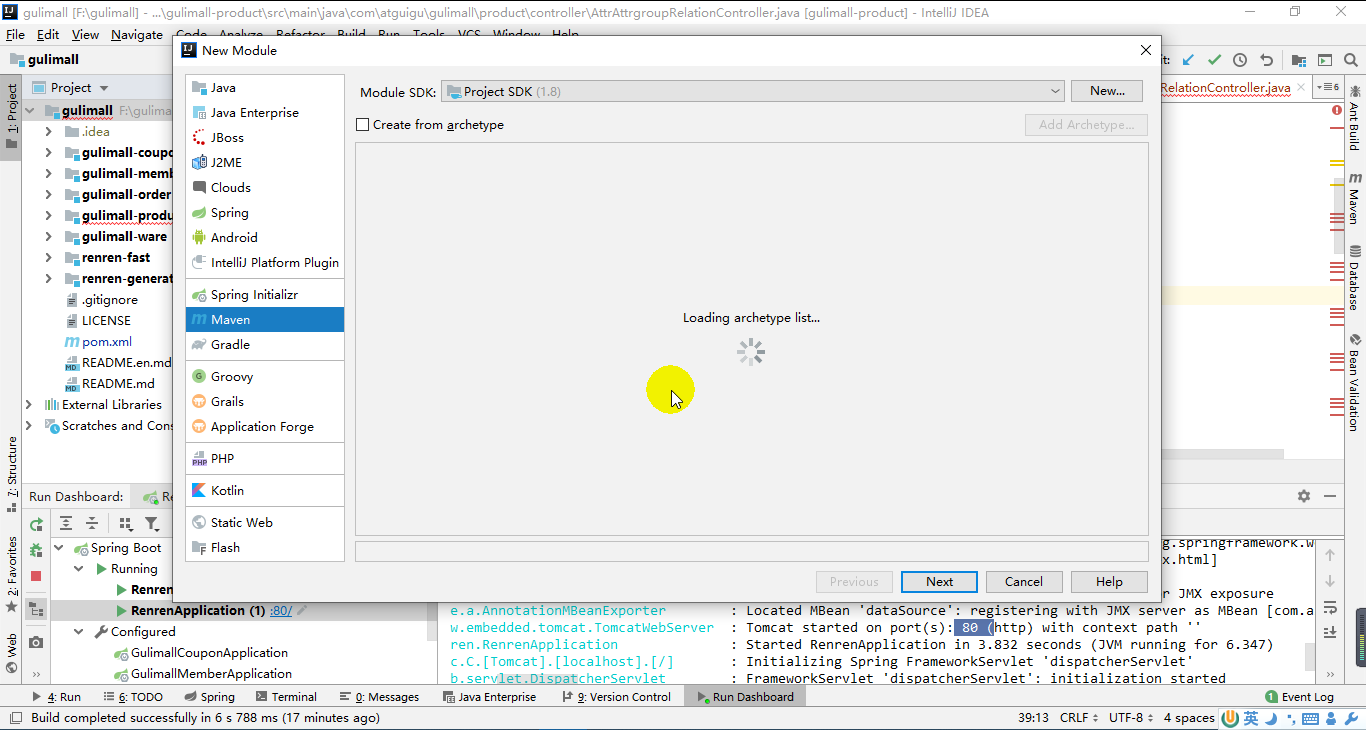
Task: Open the Project view dropdown
Action: coord(70,88)
